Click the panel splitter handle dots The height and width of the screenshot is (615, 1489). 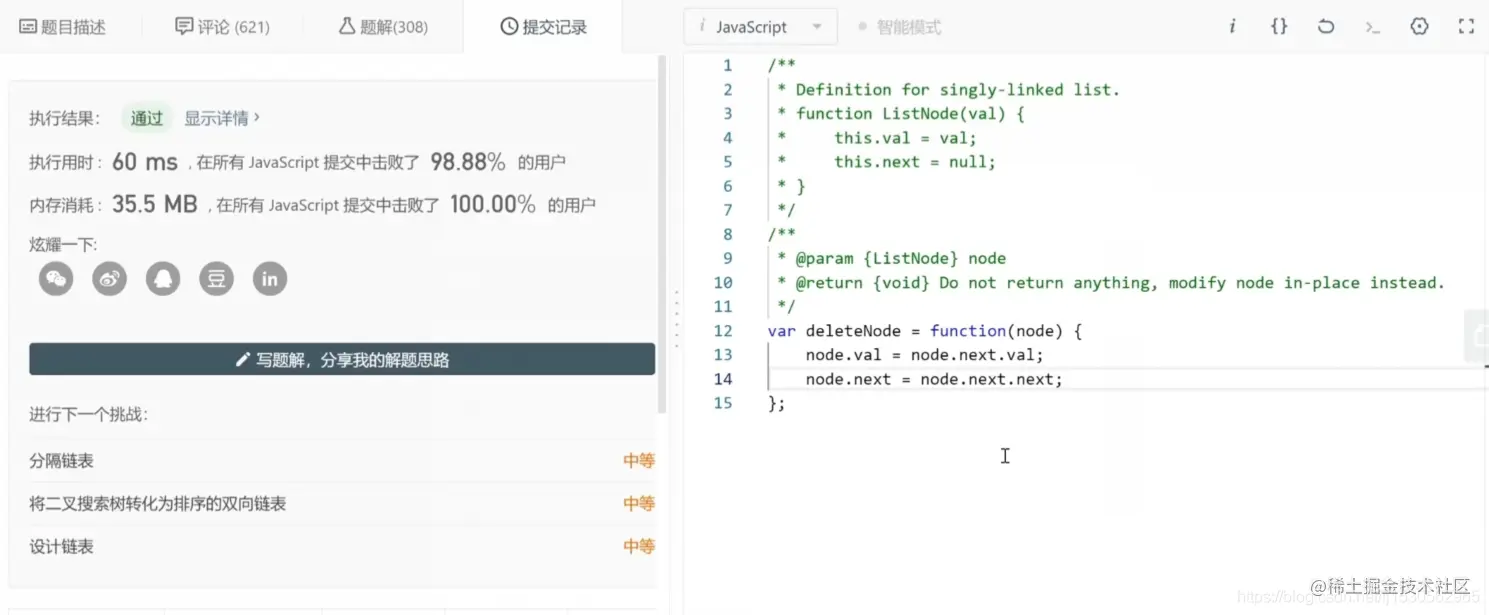pyautogui.click(x=676, y=320)
